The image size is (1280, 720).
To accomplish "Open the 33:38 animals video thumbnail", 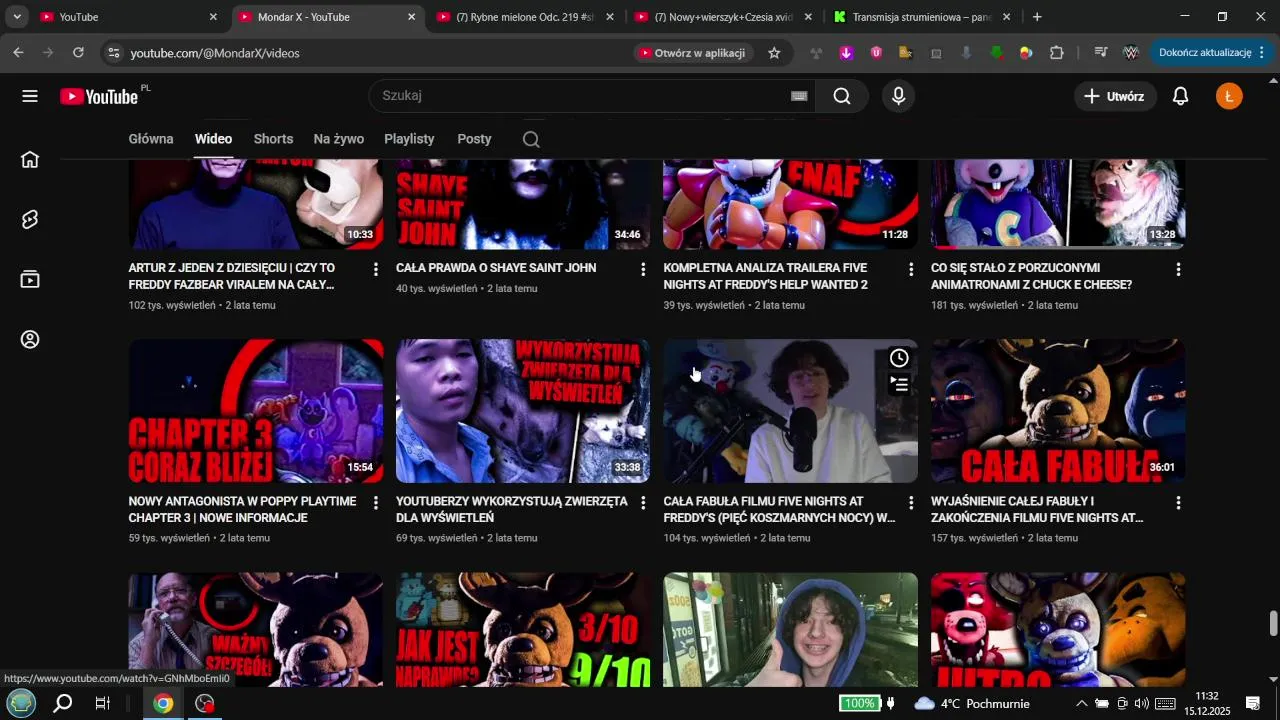I will pyautogui.click(x=523, y=412).
